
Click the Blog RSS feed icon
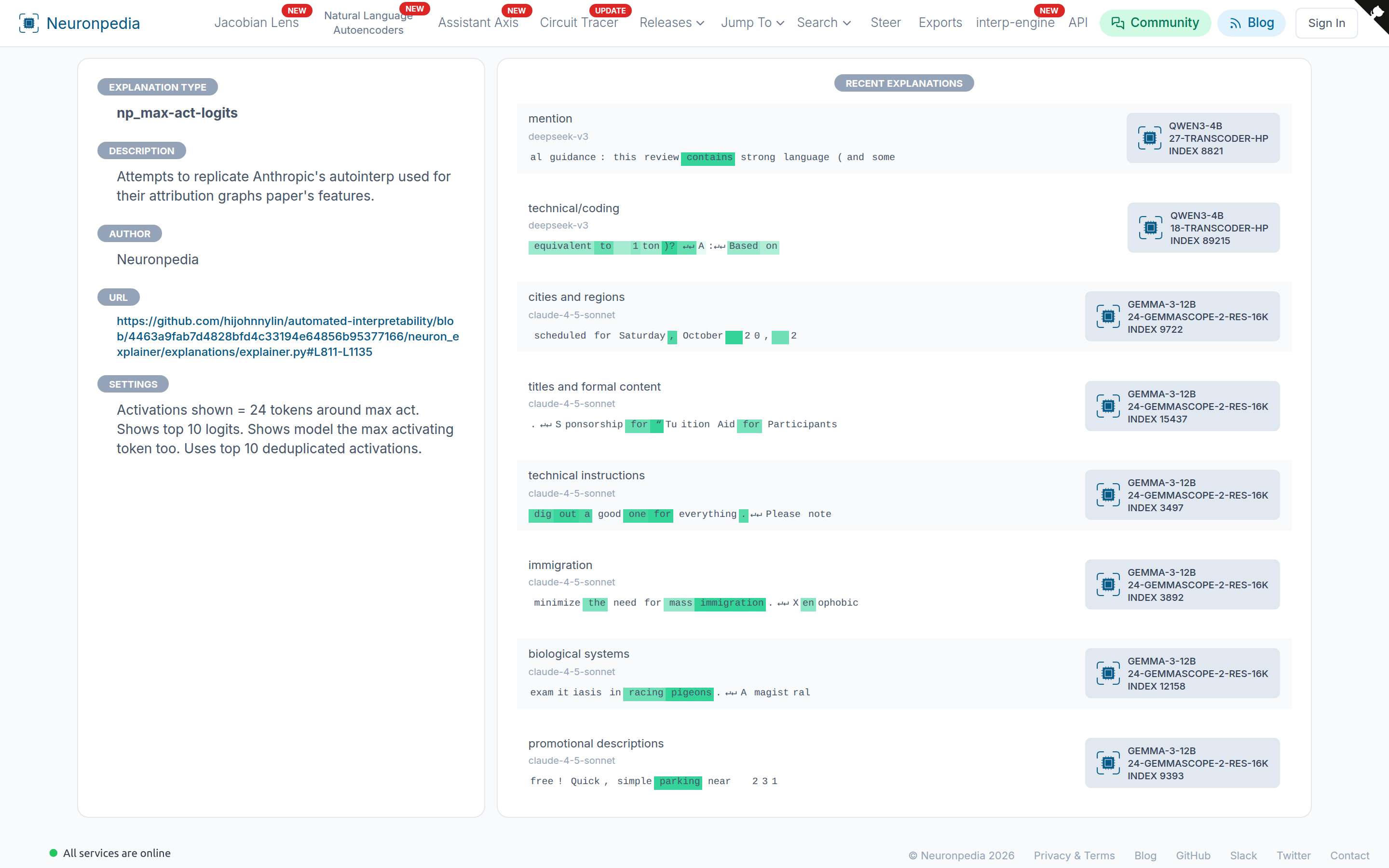pyautogui.click(x=1236, y=23)
